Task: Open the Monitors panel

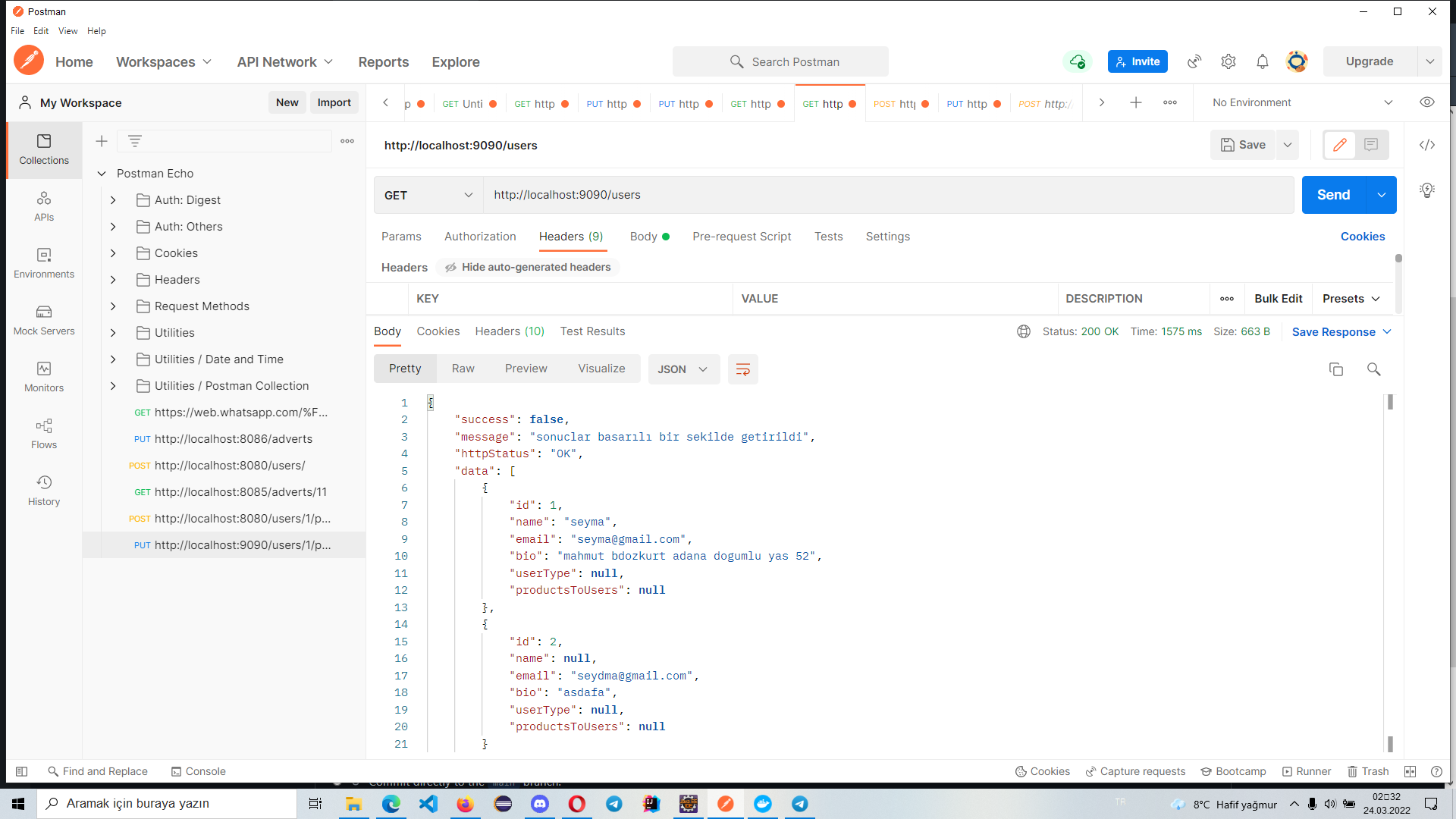Action: point(43,376)
